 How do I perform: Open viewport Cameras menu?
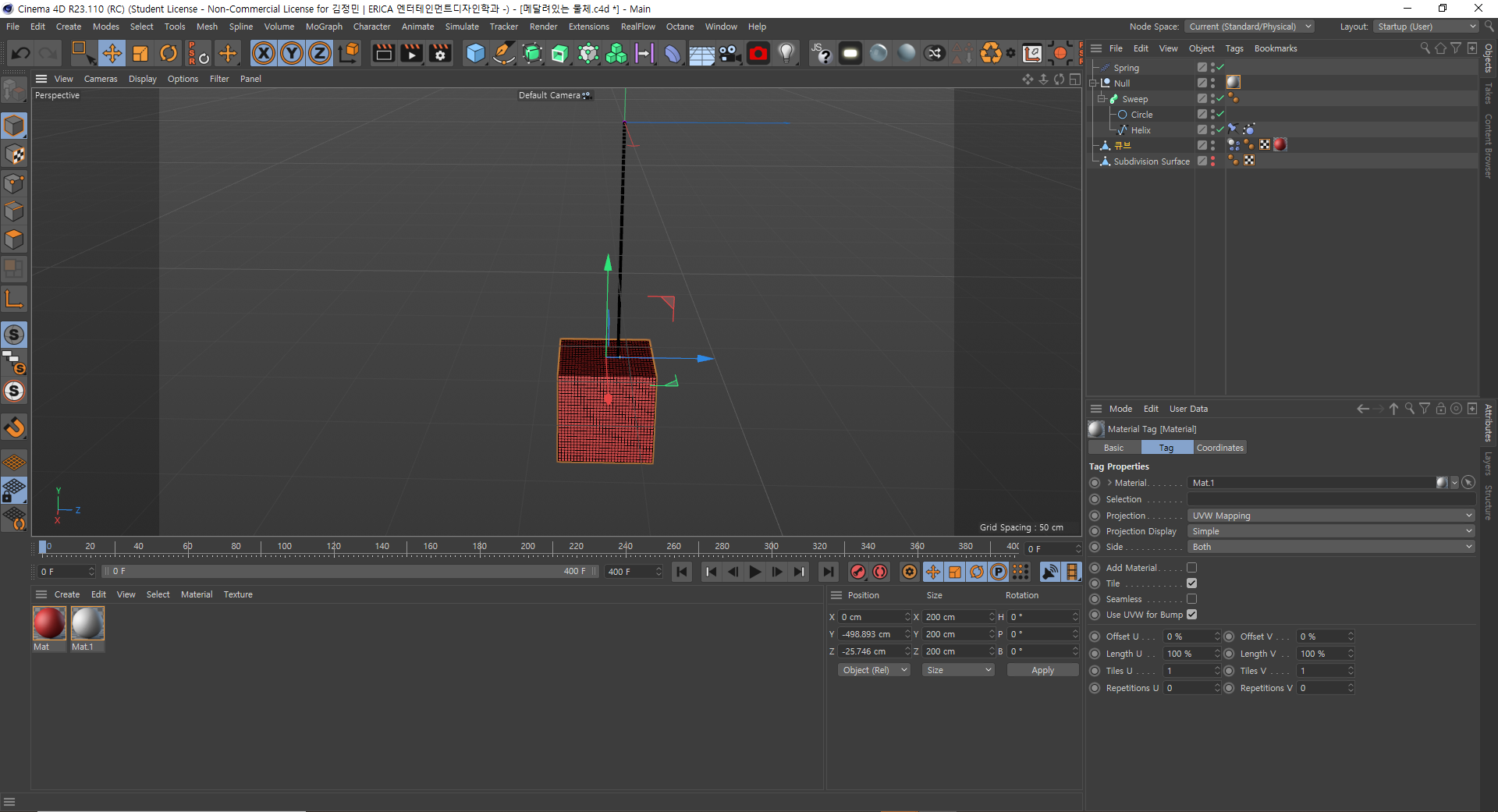click(x=101, y=79)
